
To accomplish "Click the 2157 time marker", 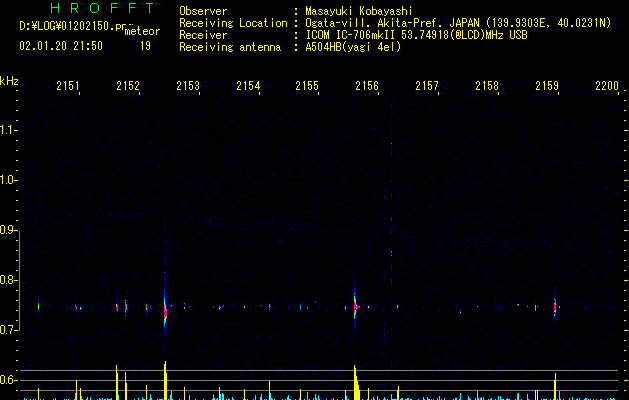I will click(x=427, y=86).
